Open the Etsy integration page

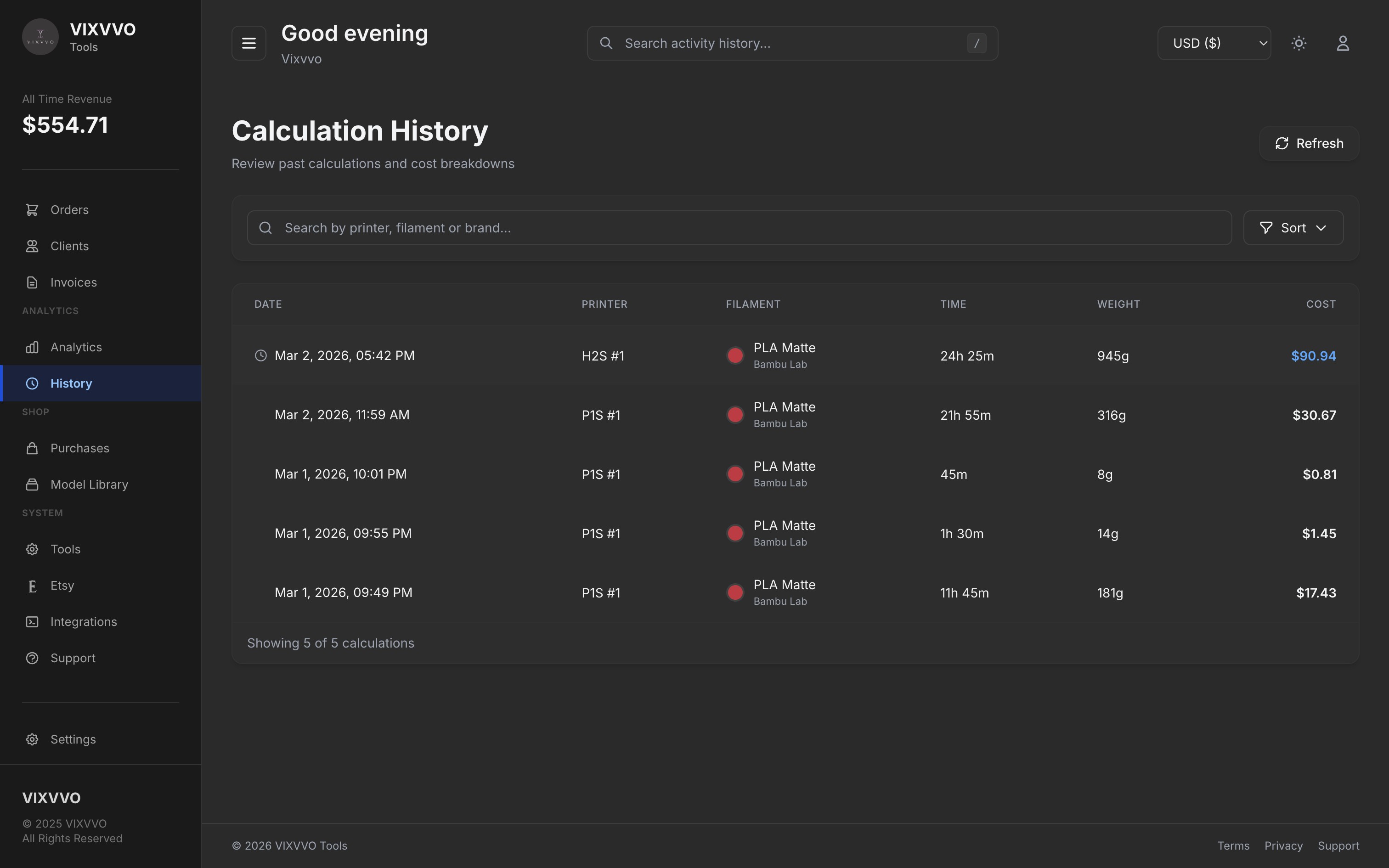62,585
